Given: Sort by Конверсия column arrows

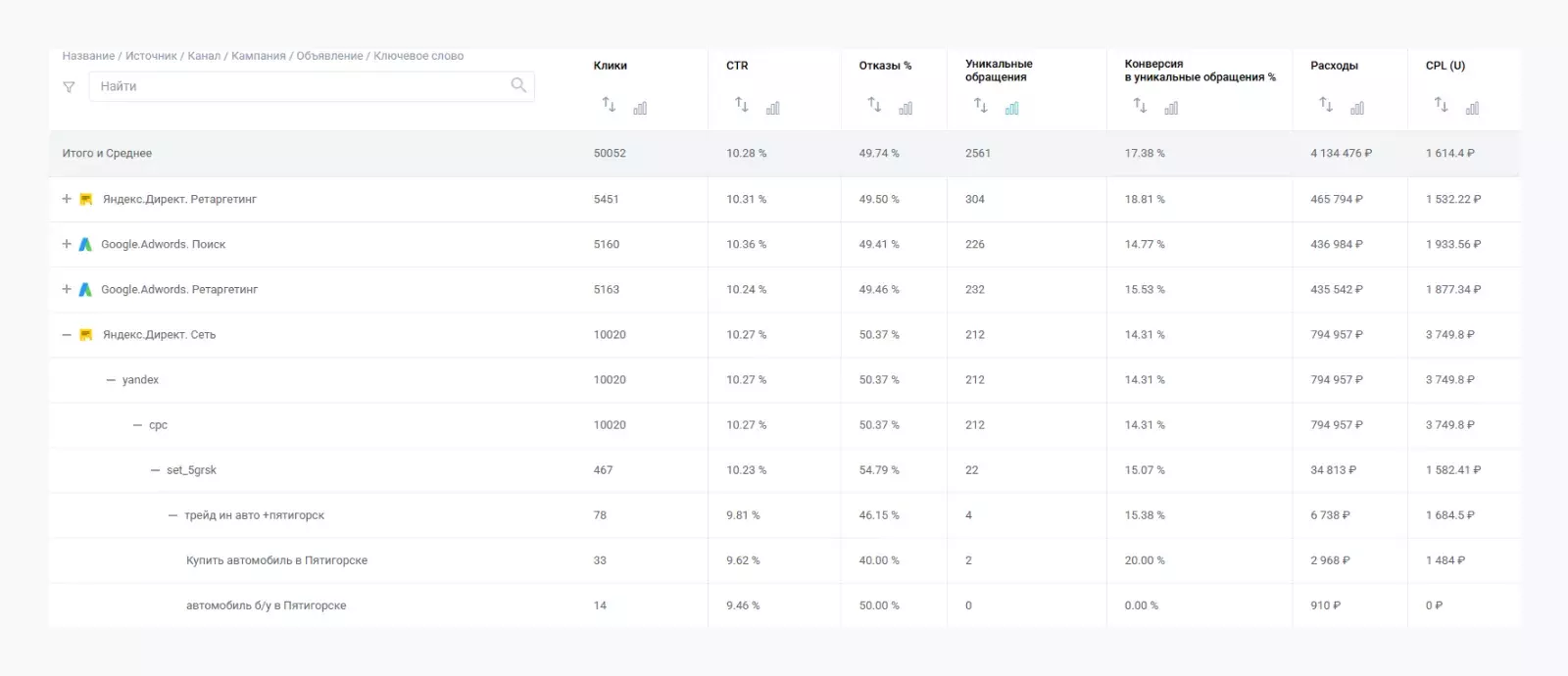Looking at the screenshot, I should tap(1140, 105).
